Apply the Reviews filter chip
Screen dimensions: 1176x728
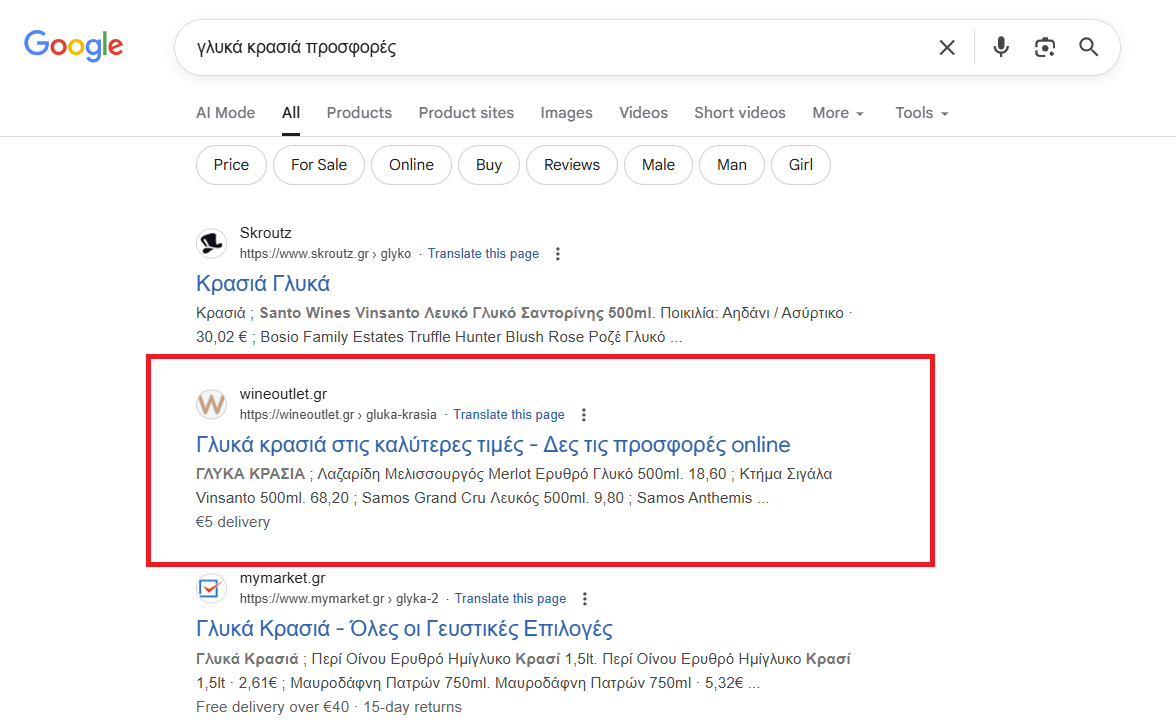pyautogui.click(x=571, y=165)
